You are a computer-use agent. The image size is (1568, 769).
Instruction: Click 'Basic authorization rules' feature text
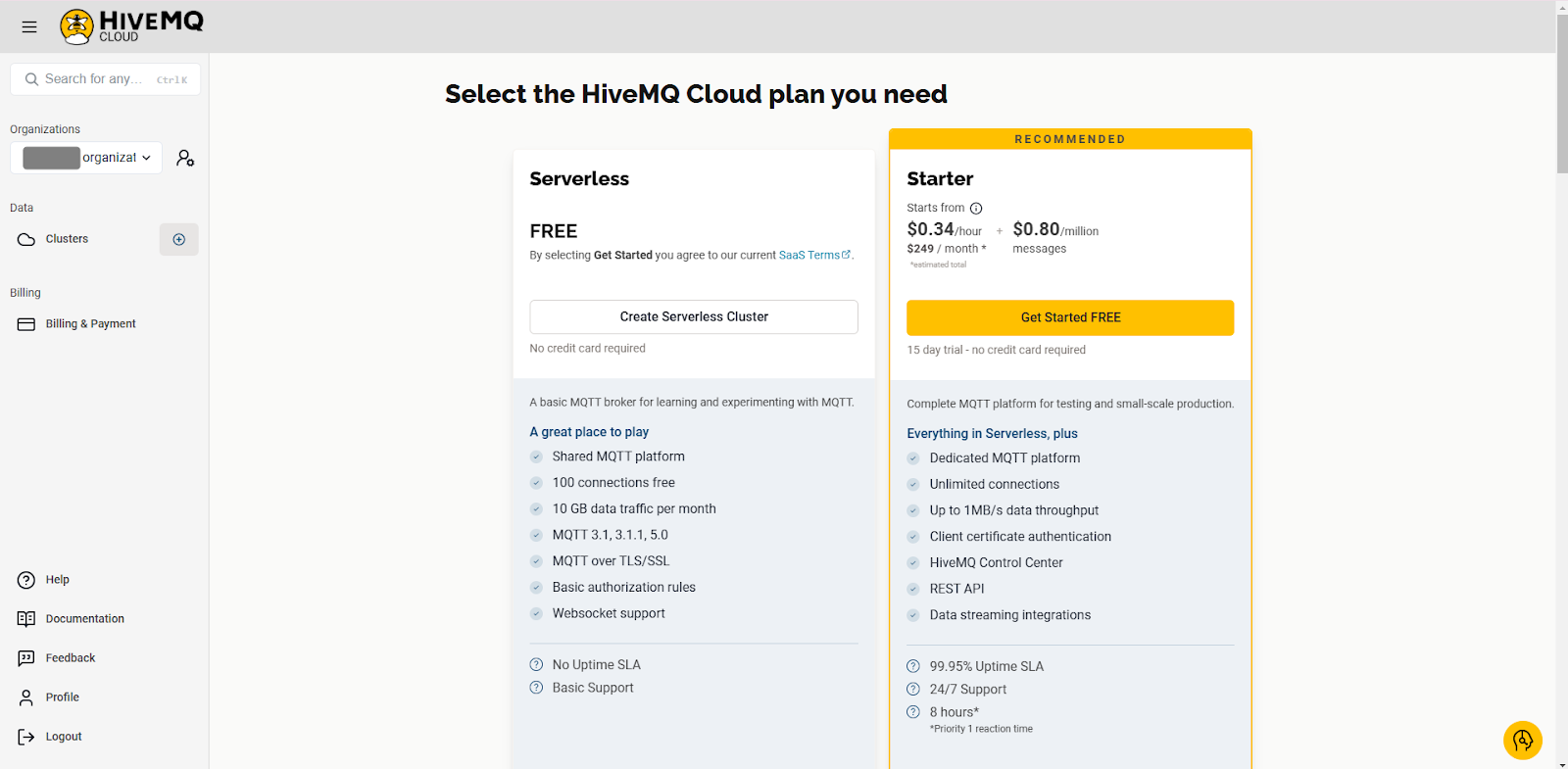(623, 587)
